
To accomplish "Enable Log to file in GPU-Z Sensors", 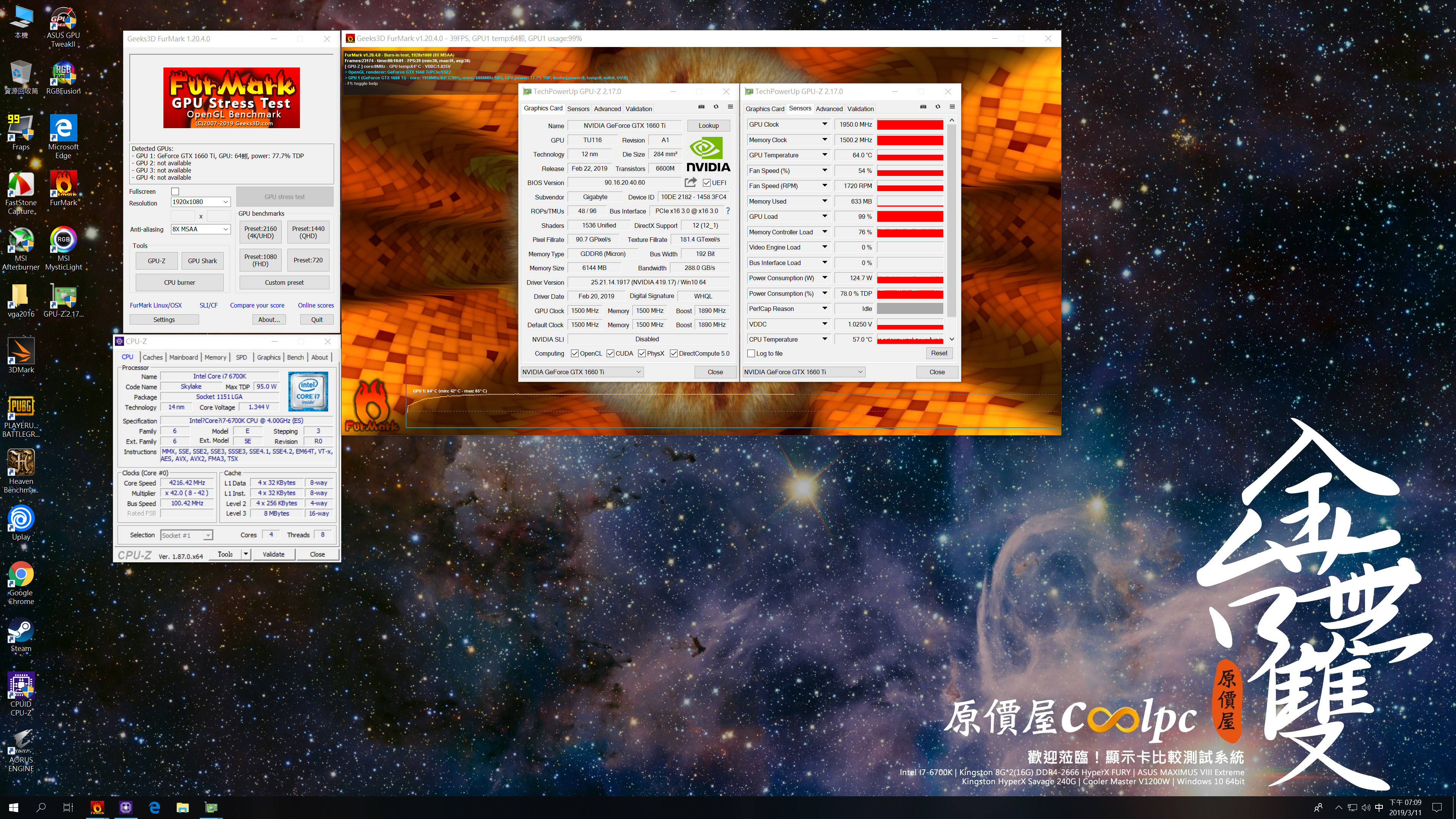I will [751, 353].
